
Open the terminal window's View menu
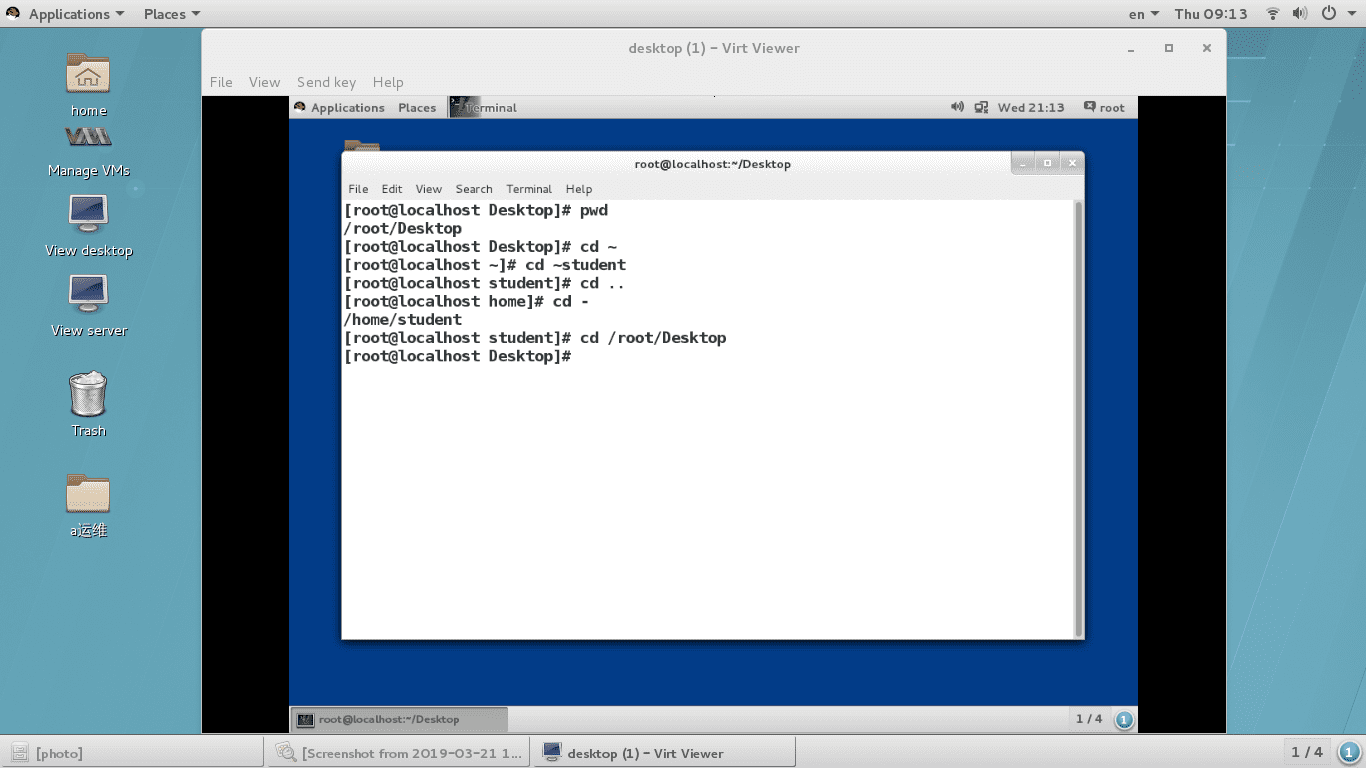429,189
